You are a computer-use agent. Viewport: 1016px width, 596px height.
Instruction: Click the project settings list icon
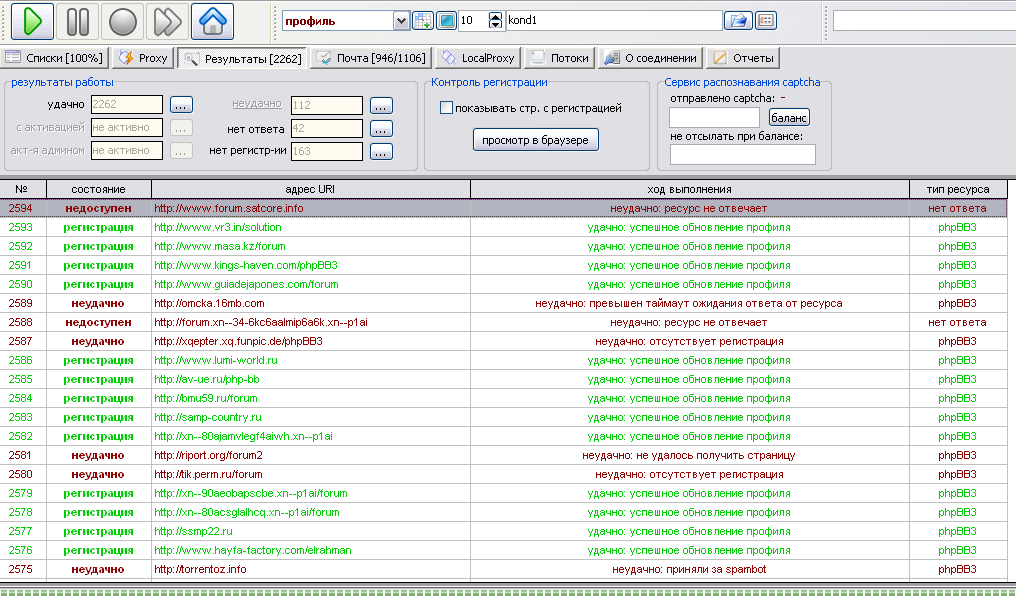pyautogui.click(x=765, y=21)
